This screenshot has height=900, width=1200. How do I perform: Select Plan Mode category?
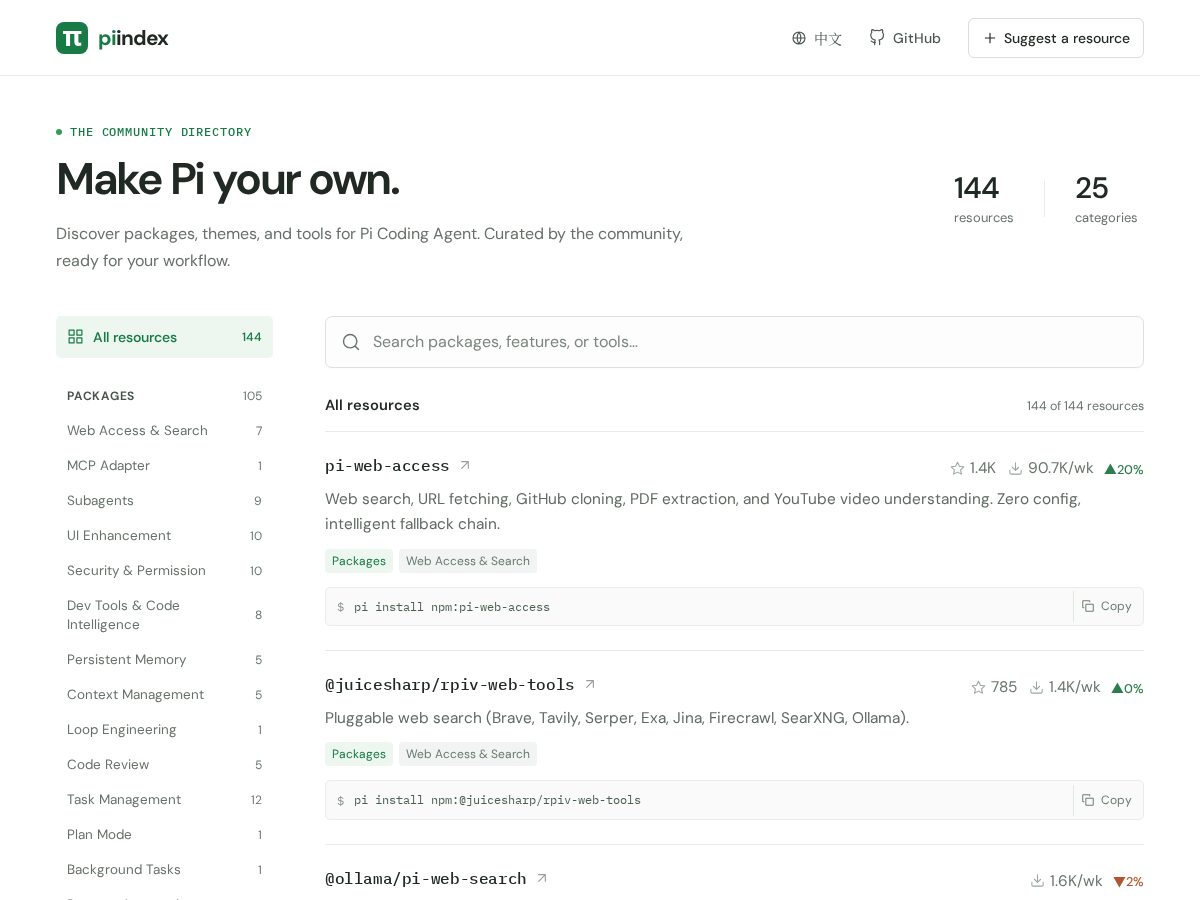[x=164, y=835]
